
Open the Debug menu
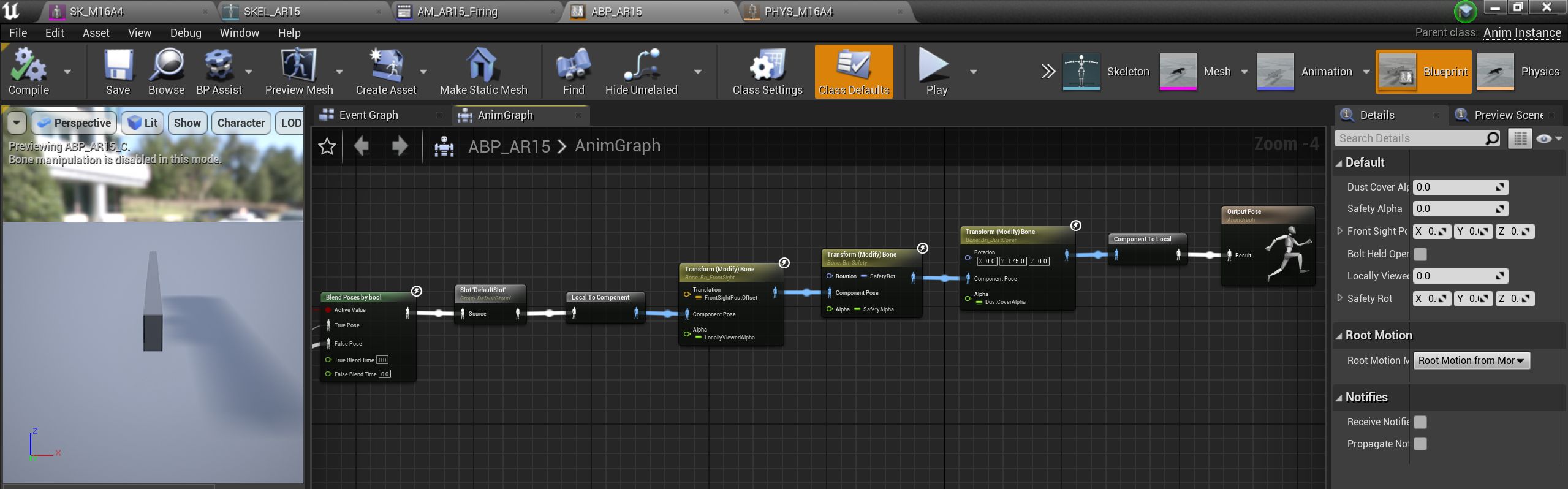tap(186, 33)
